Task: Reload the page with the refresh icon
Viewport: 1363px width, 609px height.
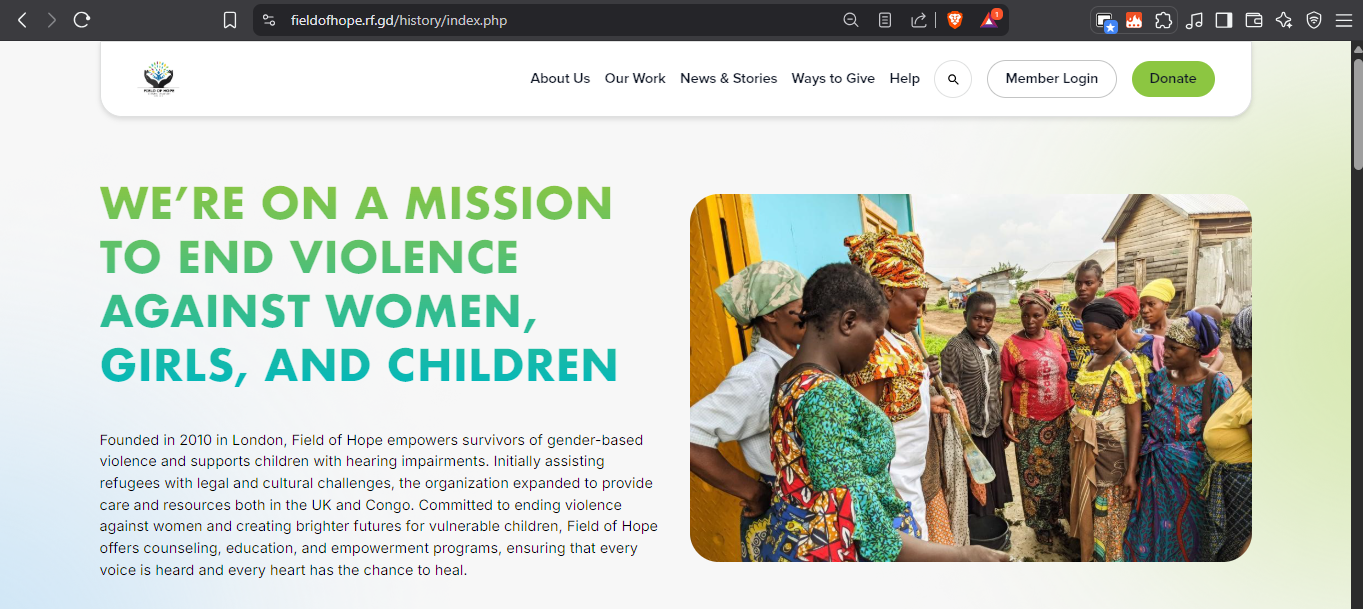Action: (x=82, y=20)
